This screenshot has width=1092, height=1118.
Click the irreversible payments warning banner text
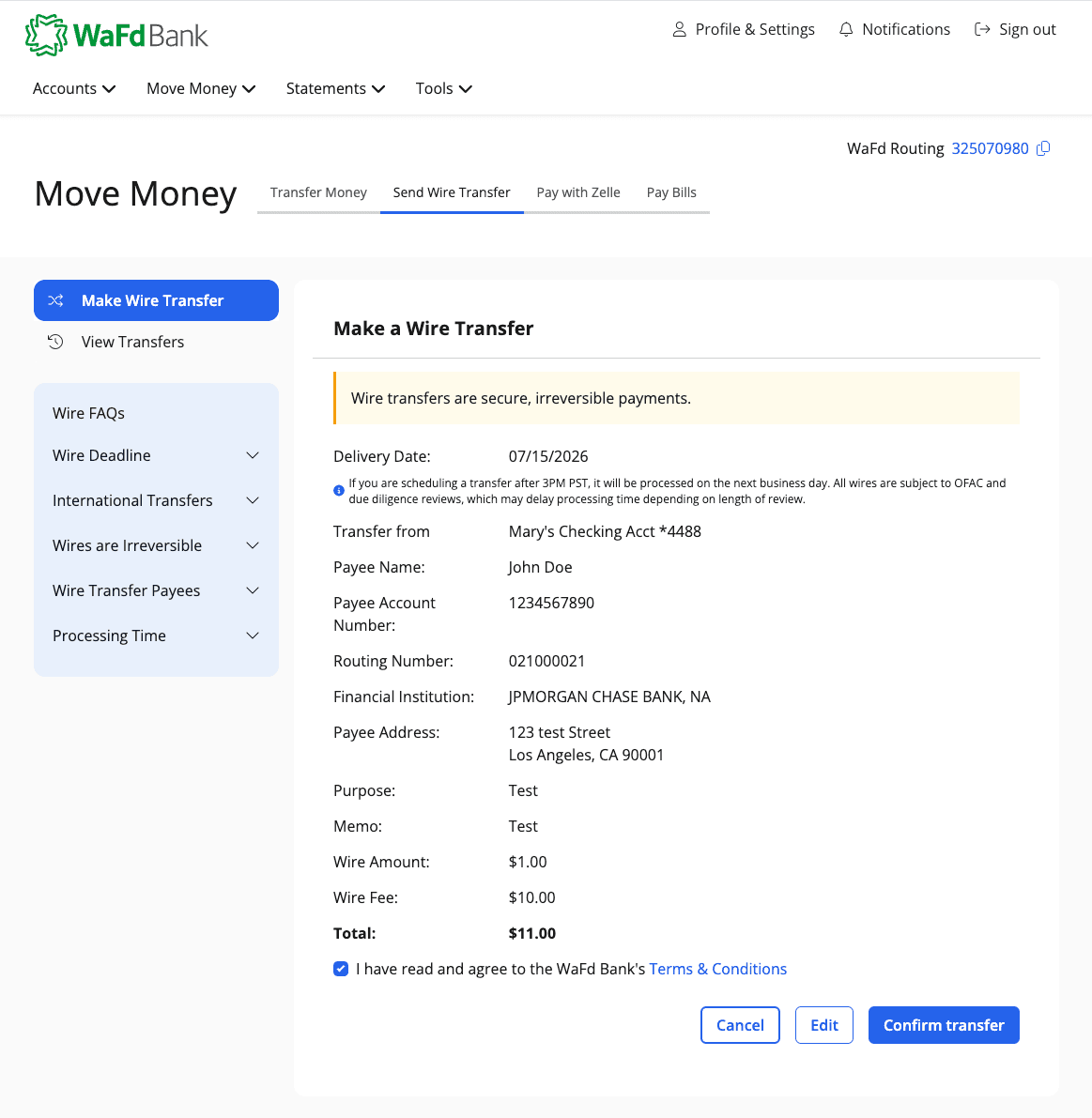click(521, 399)
